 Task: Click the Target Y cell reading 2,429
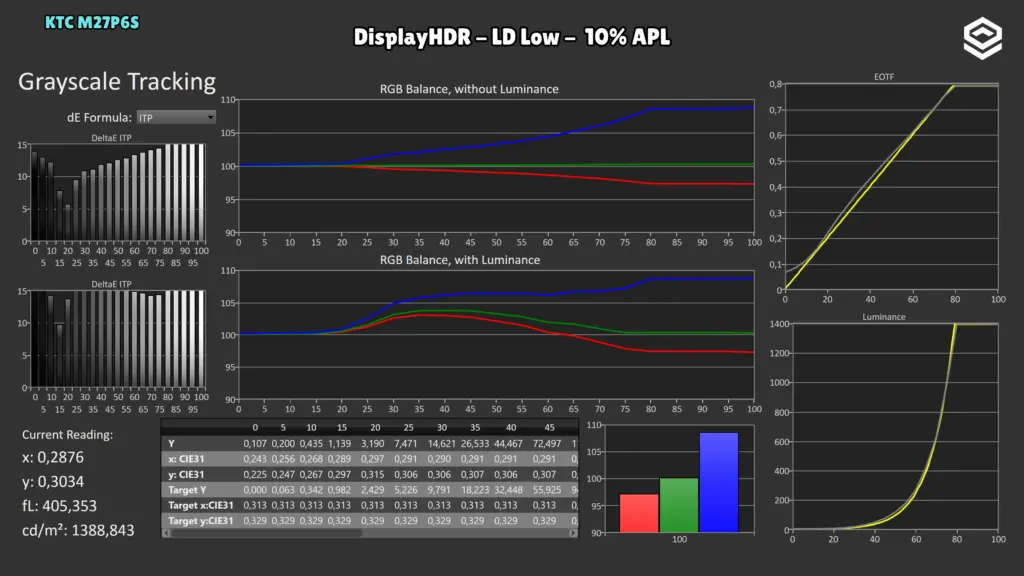pyautogui.click(x=373, y=490)
